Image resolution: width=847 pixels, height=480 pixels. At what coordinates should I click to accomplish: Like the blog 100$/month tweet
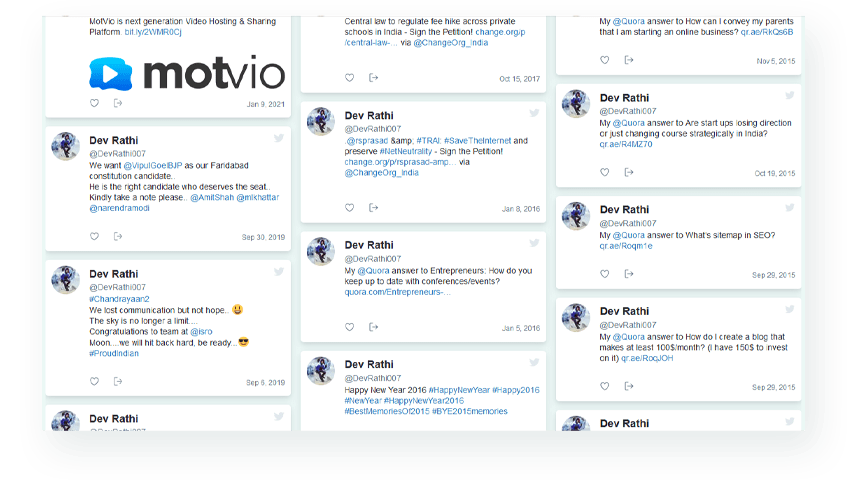click(x=604, y=386)
